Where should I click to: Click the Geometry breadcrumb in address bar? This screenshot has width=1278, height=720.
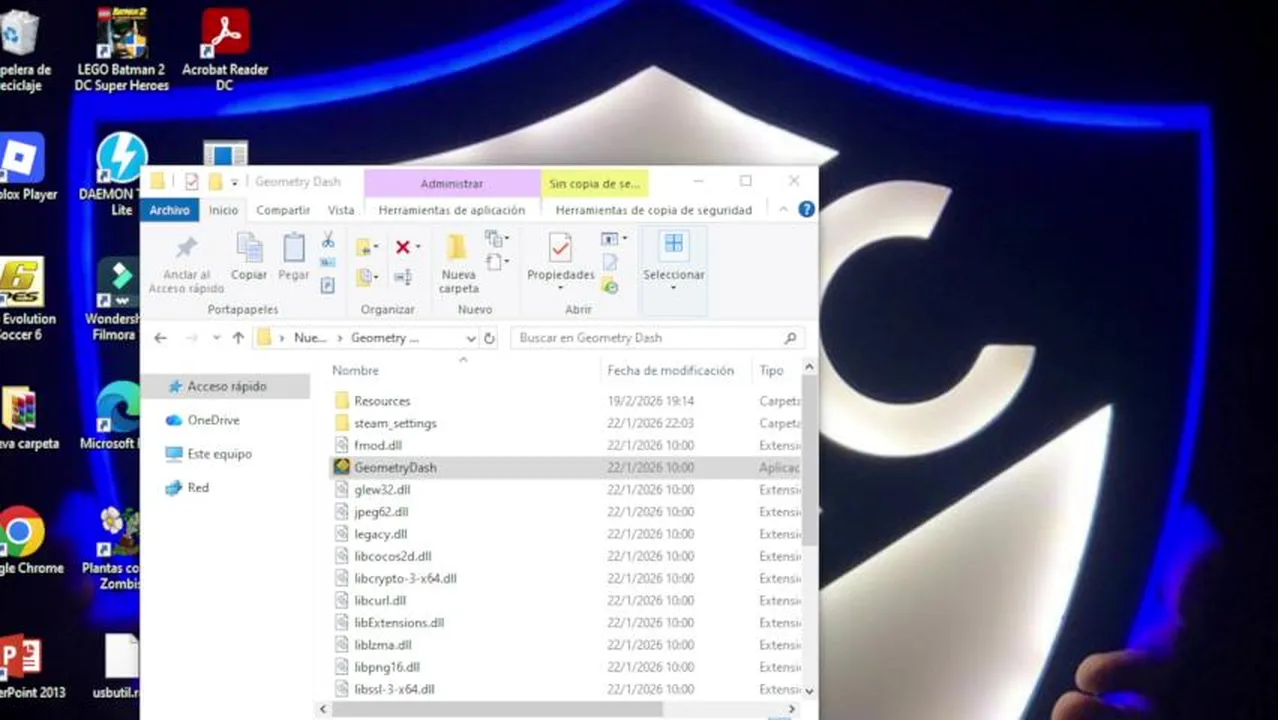384,338
